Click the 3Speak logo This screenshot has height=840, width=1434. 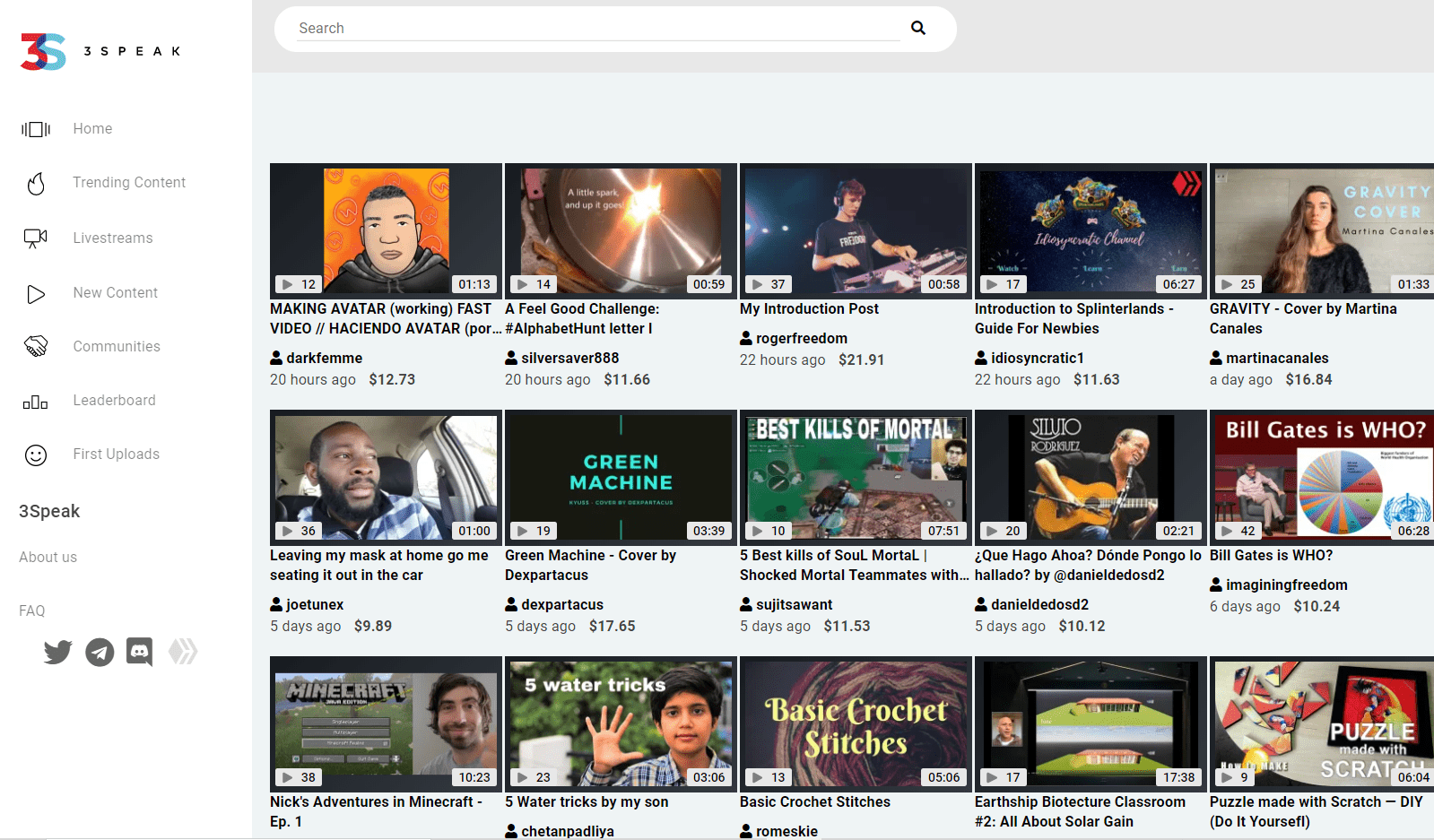click(101, 52)
